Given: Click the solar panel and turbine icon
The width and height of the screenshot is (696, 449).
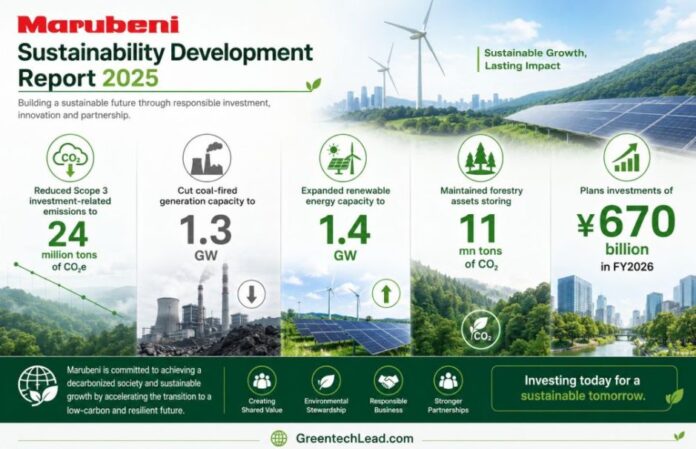Looking at the screenshot, I should click(x=343, y=158).
